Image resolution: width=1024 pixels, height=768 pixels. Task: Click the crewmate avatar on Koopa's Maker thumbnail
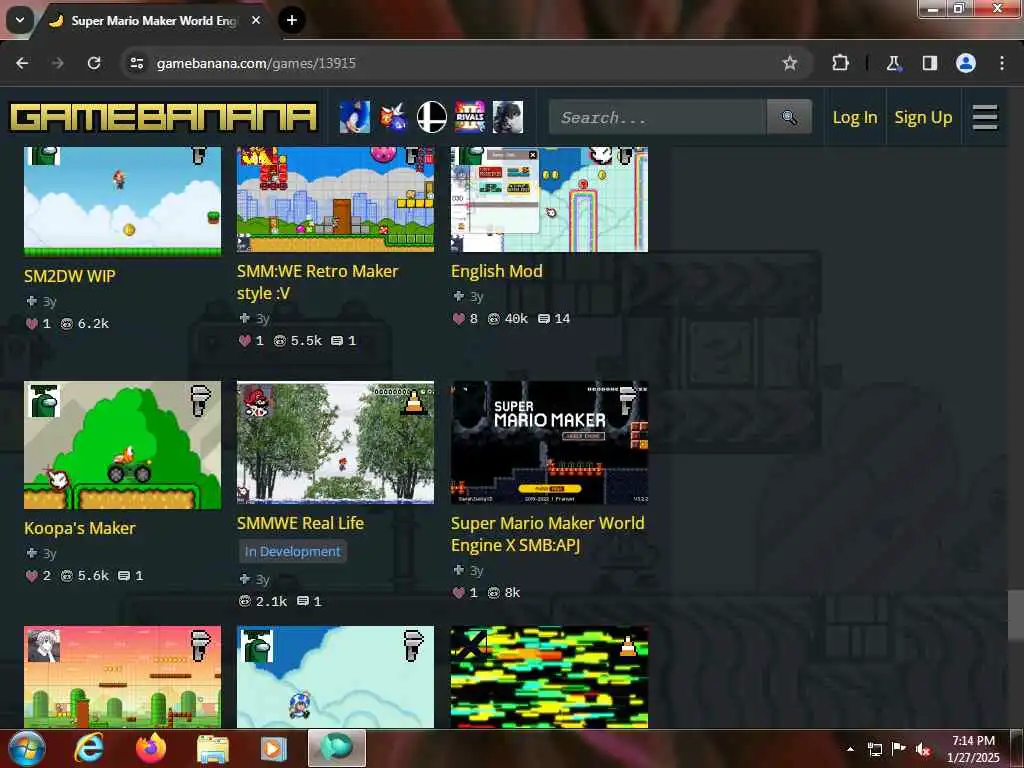point(45,402)
